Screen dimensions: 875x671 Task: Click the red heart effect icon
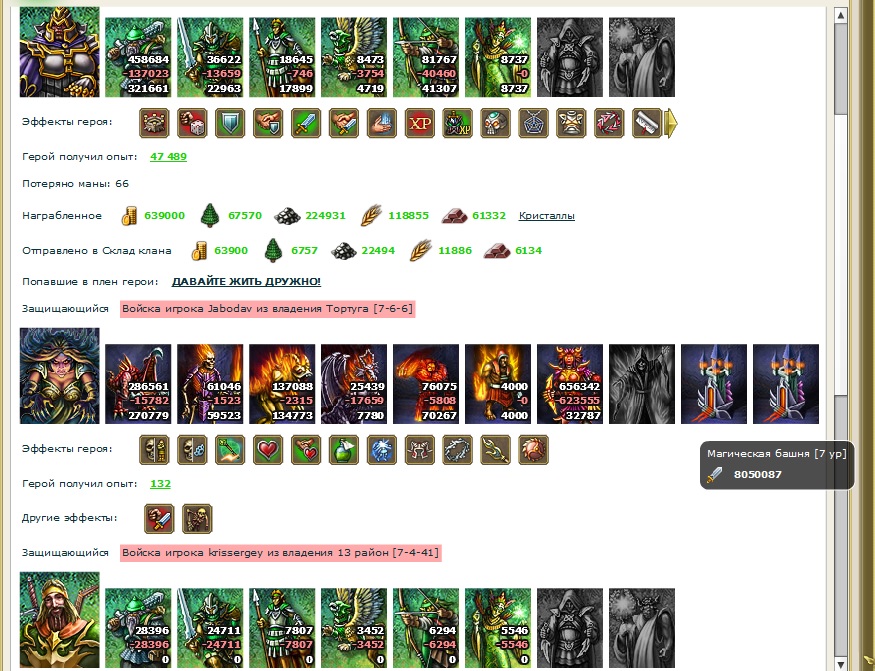[268, 450]
